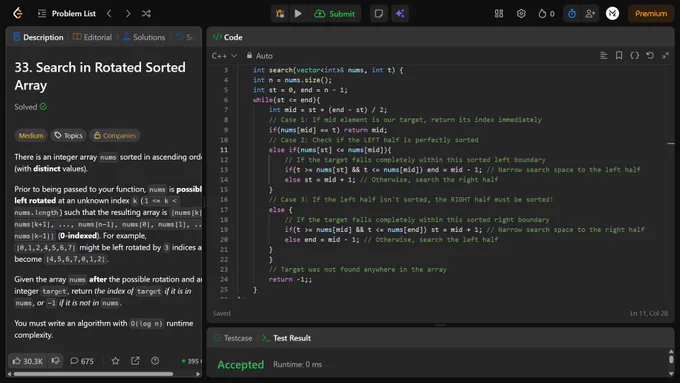Click the bookmark icon in editor toolbar
Image resolution: width=680 pixels, height=383 pixels.
pos(619,56)
